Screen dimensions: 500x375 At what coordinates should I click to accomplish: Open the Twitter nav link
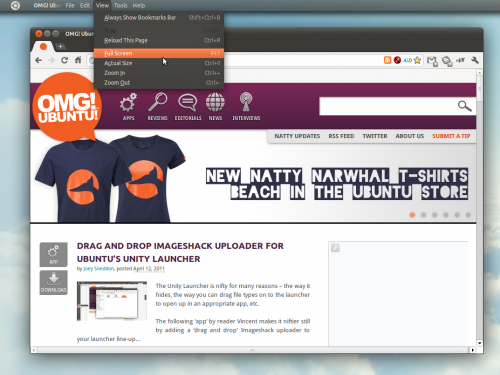click(375, 136)
